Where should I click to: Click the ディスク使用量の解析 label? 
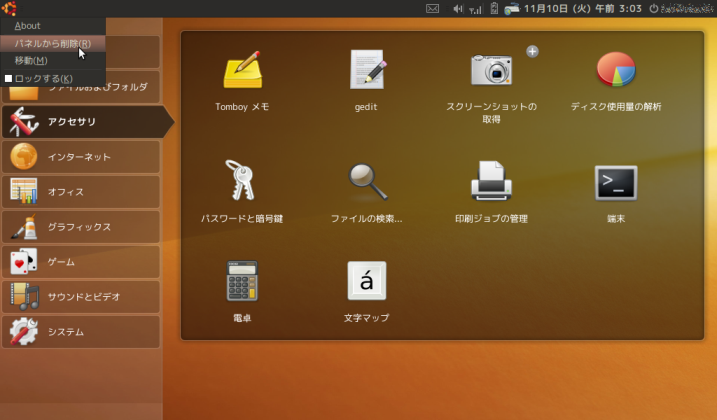tap(616, 107)
